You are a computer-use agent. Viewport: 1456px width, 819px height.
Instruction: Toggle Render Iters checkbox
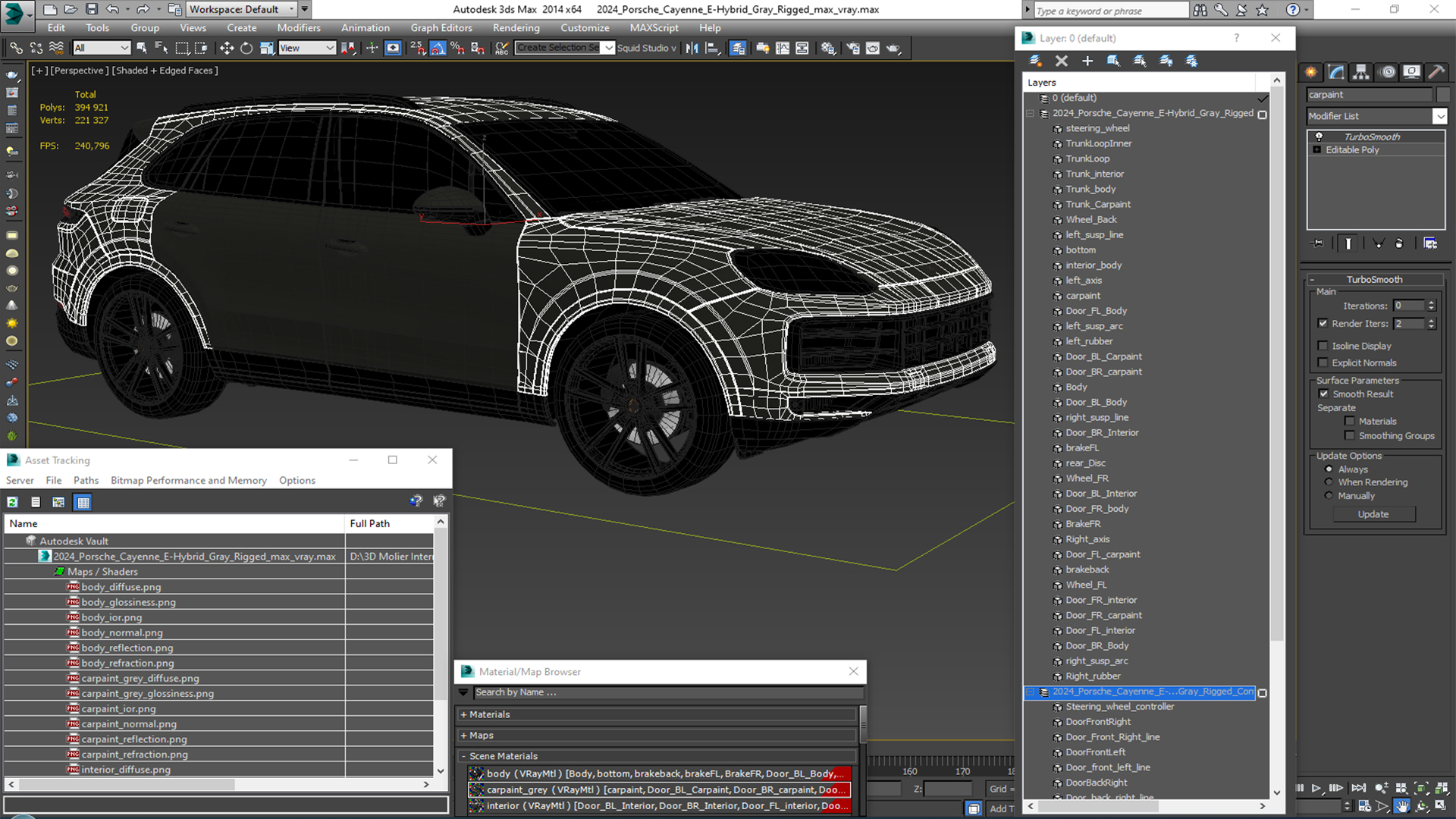tap(1323, 324)
